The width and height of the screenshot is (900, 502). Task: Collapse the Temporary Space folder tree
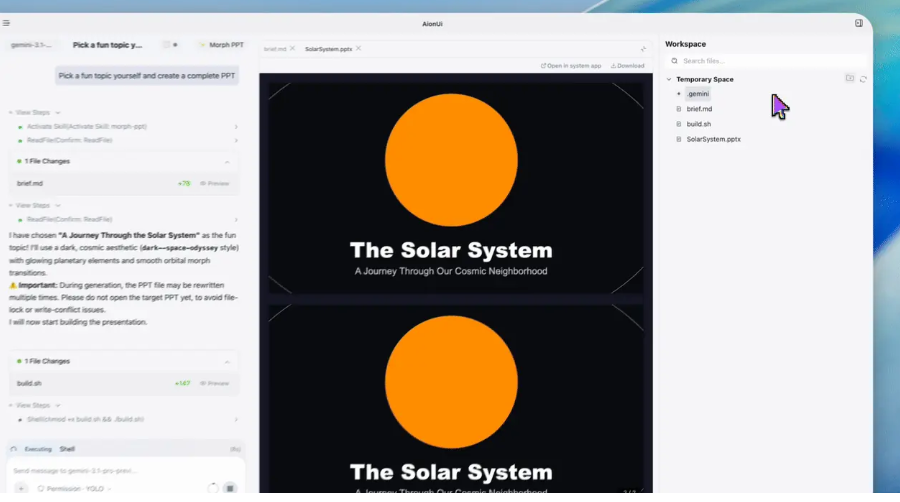click(669, 79)
